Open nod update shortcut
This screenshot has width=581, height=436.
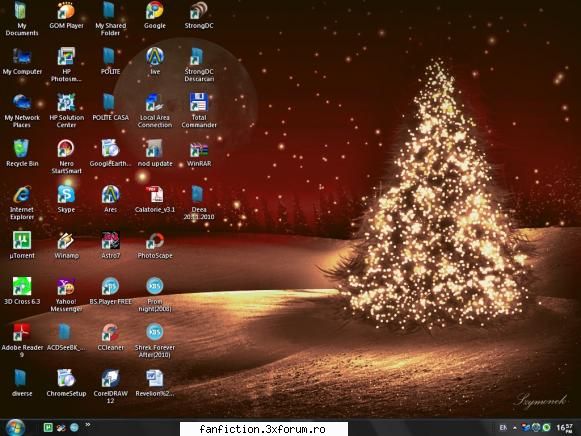(154, 148)
